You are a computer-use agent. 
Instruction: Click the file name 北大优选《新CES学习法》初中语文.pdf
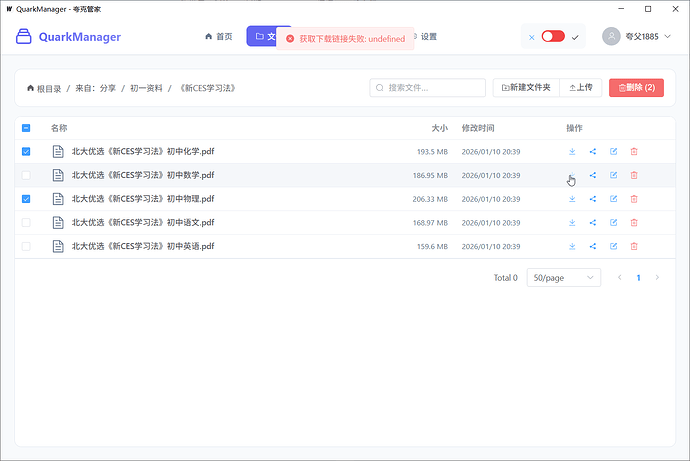pos(143,223)
